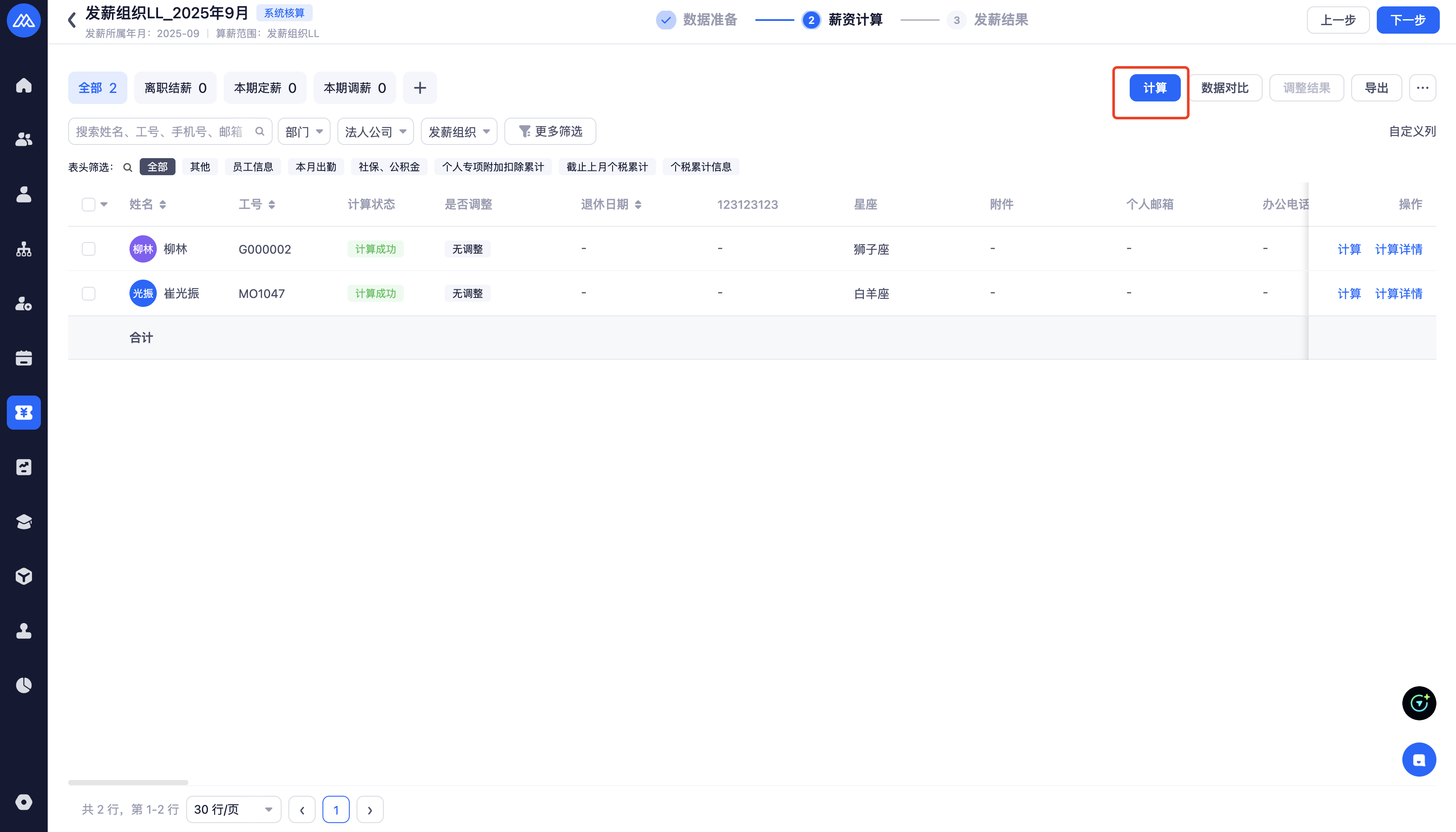Select the 员工信息 header filter tag
1456x832 pixels.
pos(252,167)
